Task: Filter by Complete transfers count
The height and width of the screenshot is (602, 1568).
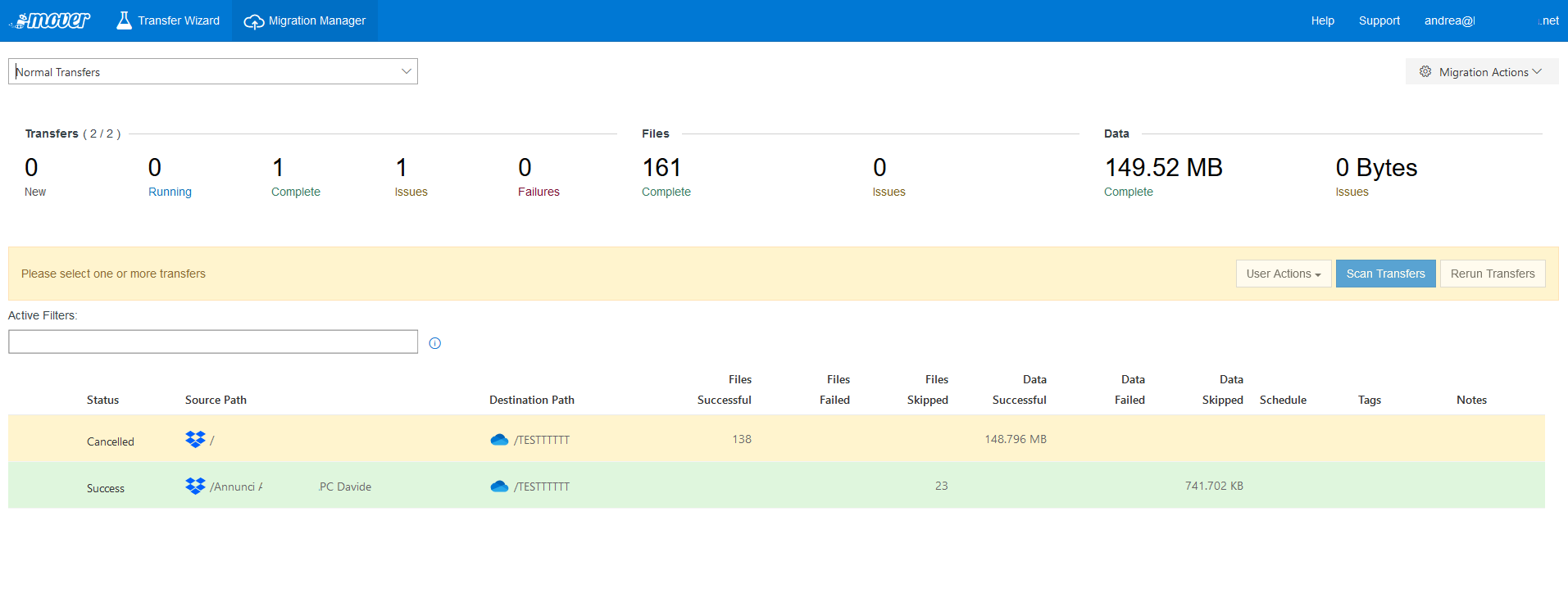Action: [296, 177]
